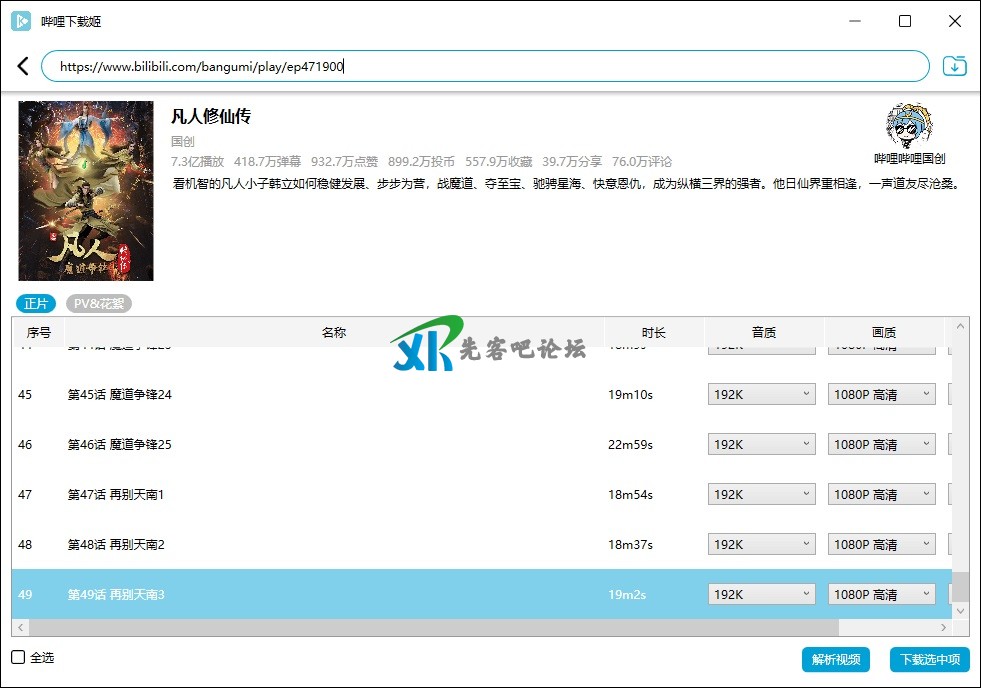Click the vertical scrollbar up arrow
981x688 pixels.
click(x=960, y=327)
